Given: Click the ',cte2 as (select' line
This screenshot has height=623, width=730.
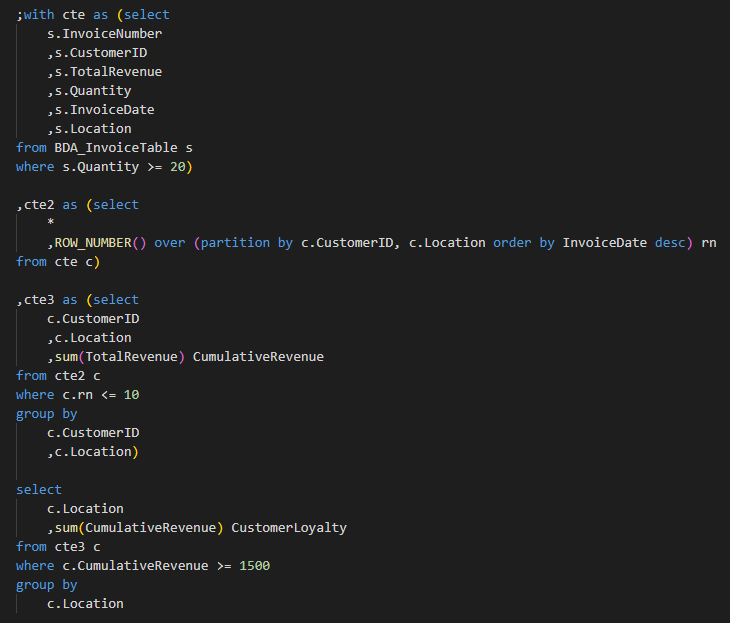Looking at the screenshot, I should (x=77, y=205).
